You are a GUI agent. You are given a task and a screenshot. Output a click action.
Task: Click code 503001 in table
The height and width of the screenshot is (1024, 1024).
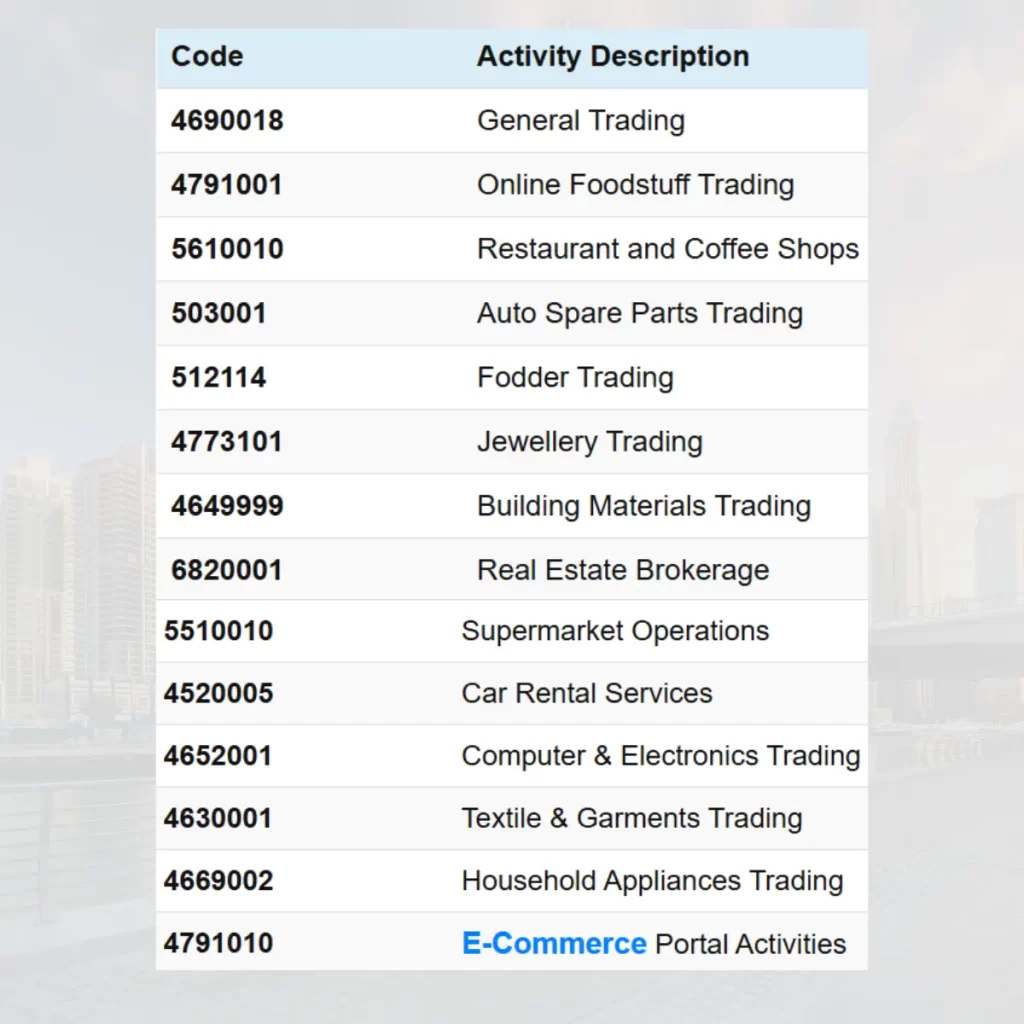(x=219, y=313)
